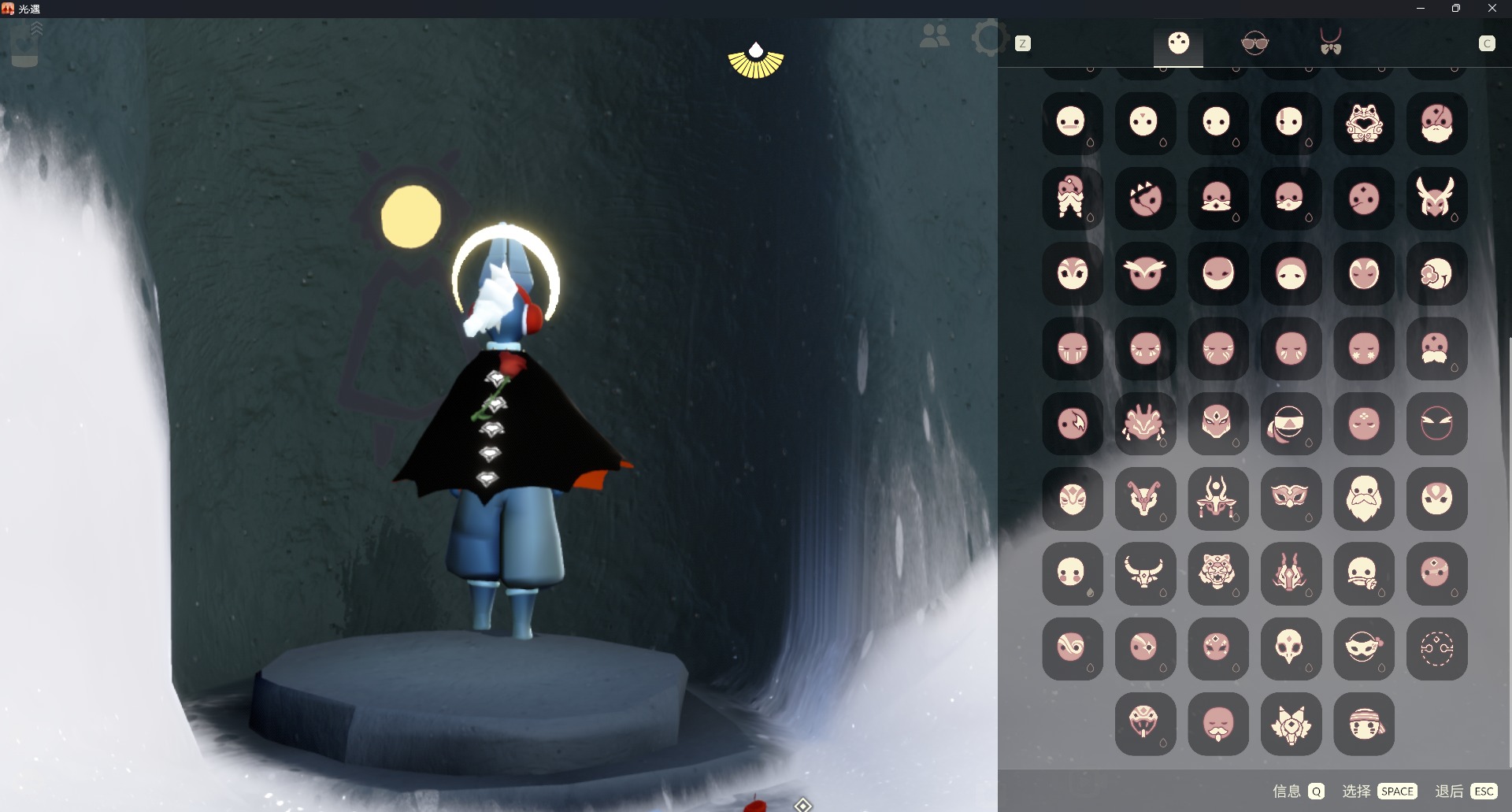Select the wolf mask
Image resolution: width=1512 pixels, height=812 pixels.
pyautogui.click(x=1291, y=724)
